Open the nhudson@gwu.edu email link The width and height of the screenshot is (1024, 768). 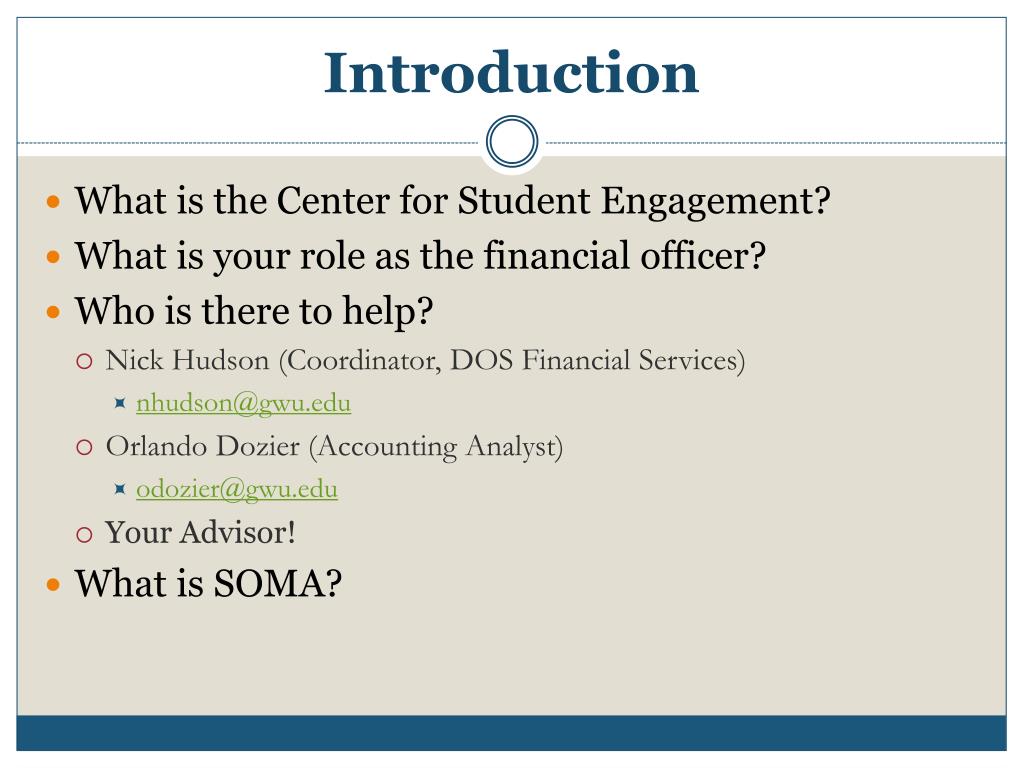[x=243, y=404]
